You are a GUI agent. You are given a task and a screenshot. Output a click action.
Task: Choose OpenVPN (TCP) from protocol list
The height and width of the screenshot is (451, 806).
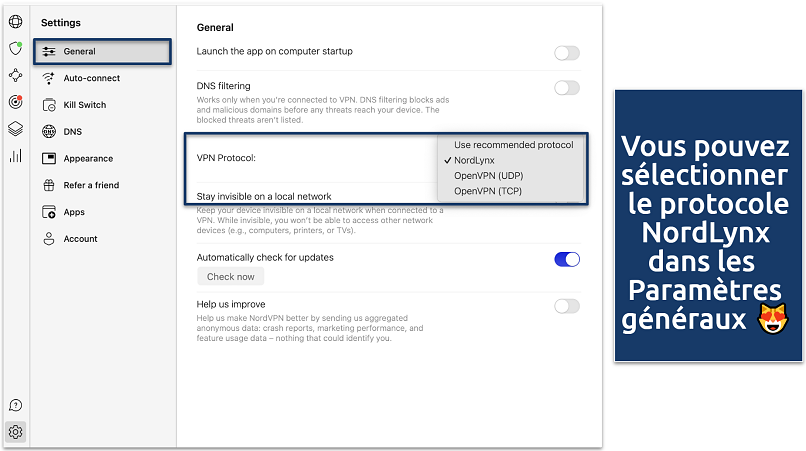point(487,190)
